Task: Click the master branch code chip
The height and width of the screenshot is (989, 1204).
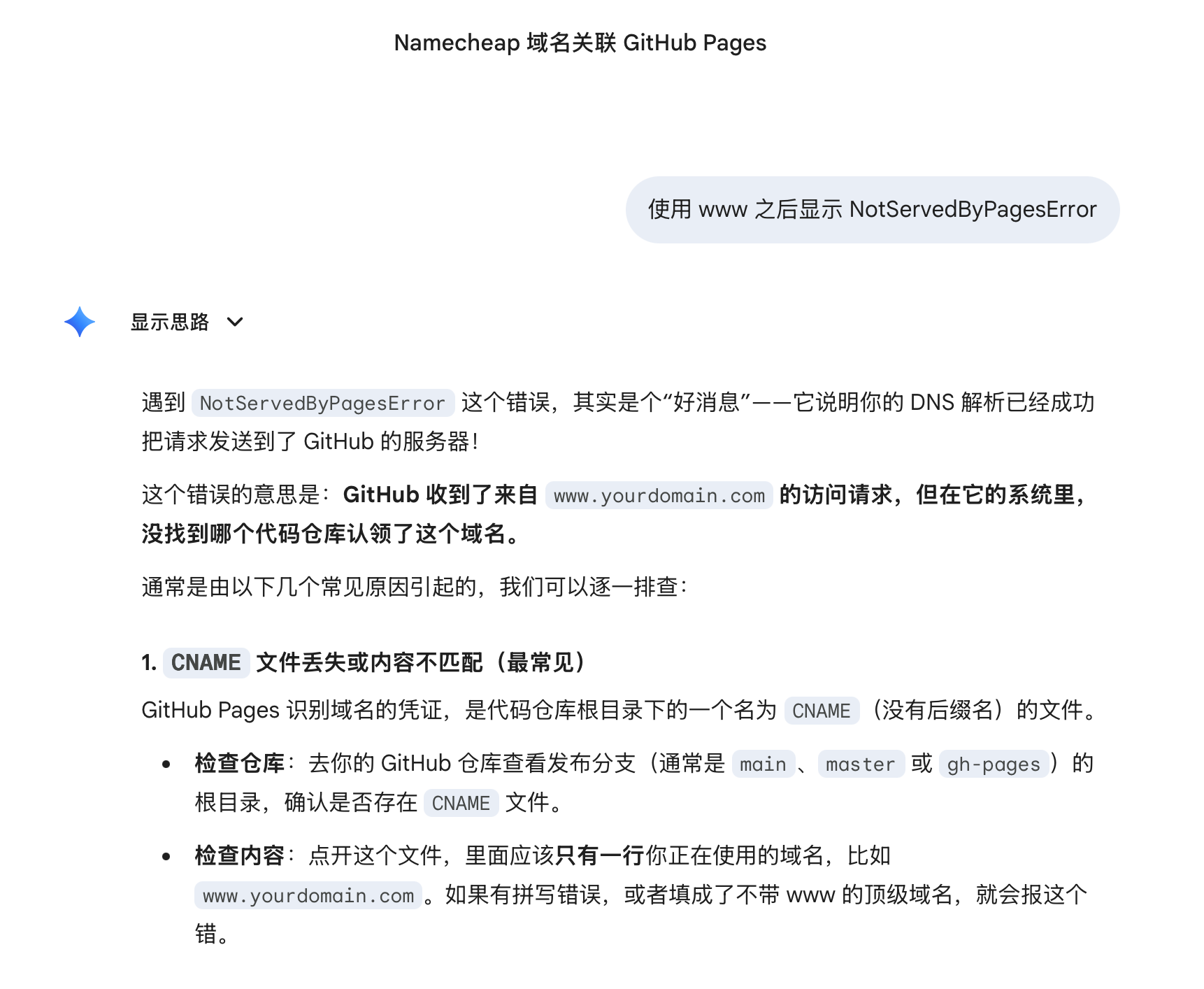Action: click(x=860, y=764)
